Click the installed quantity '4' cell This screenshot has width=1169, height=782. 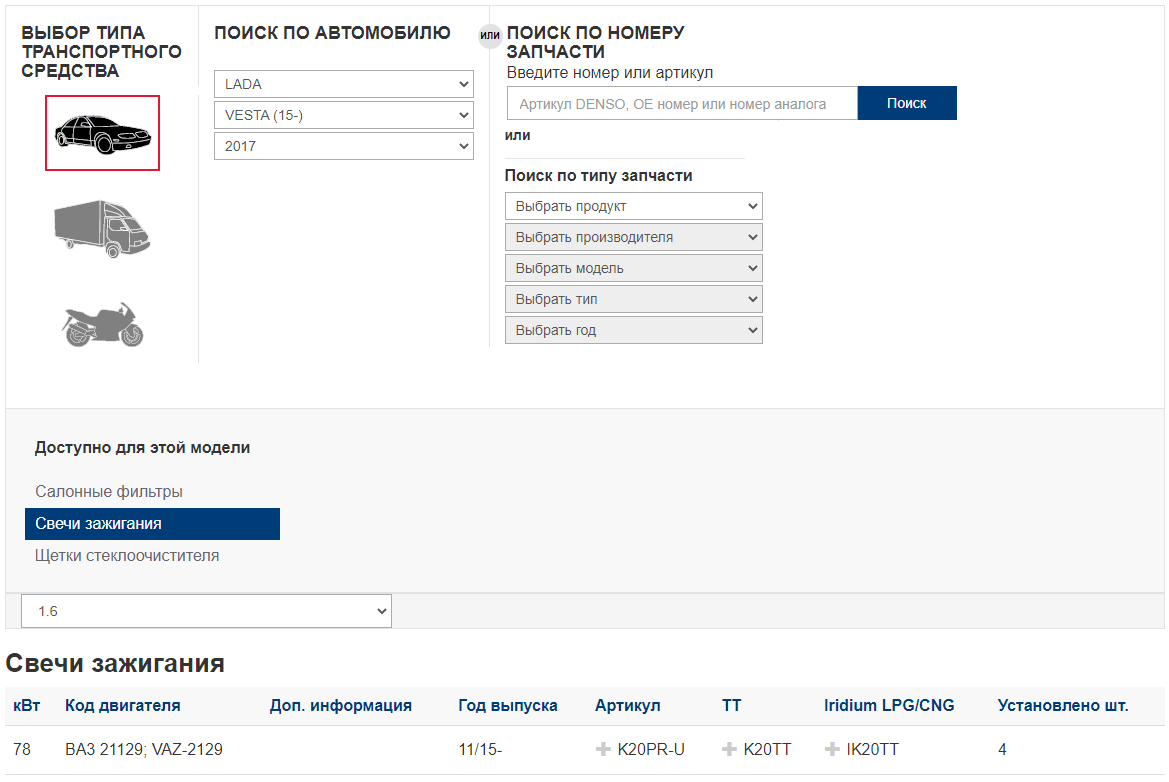coord(1002,749)
